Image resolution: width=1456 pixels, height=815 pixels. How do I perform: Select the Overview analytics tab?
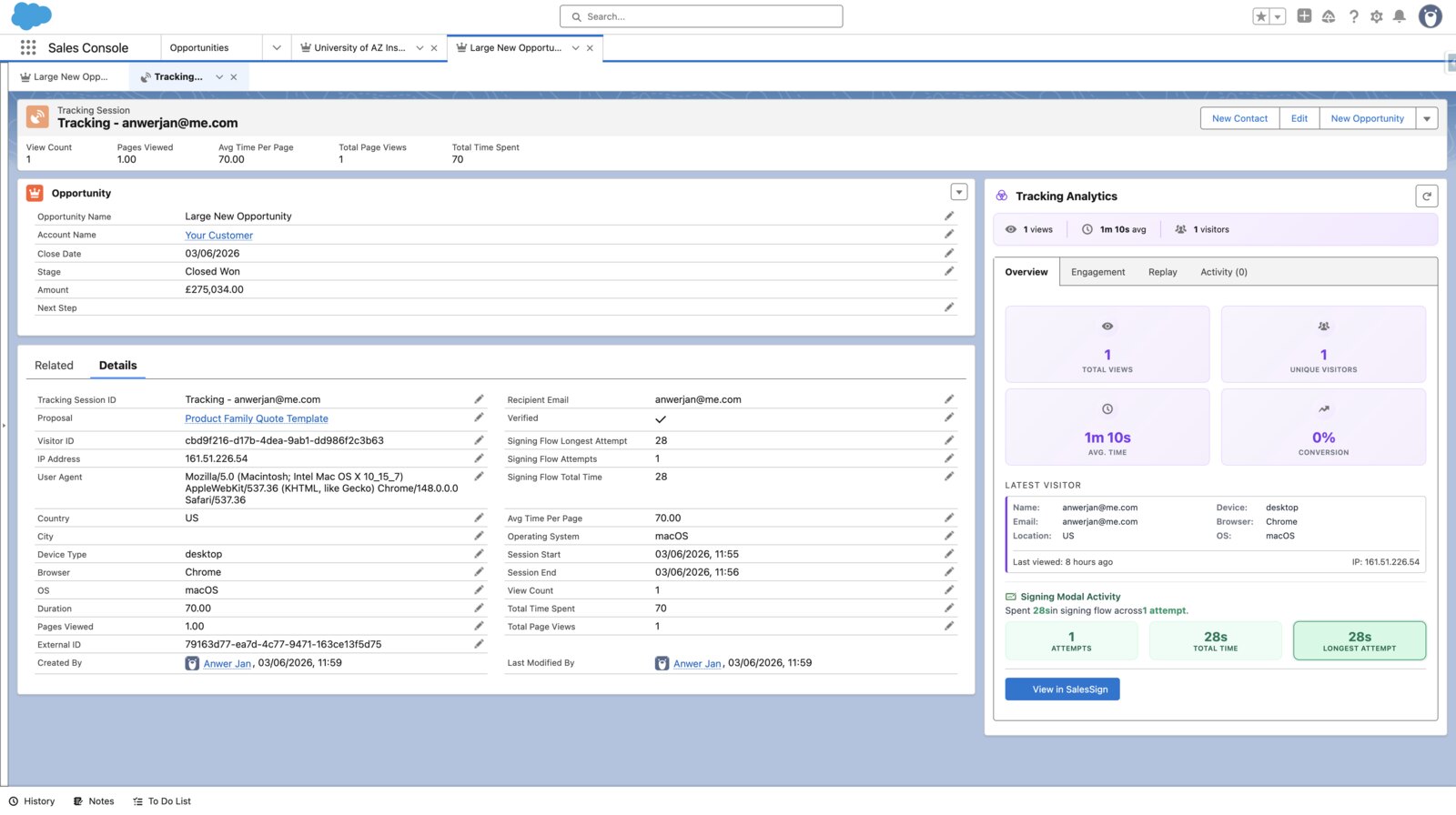1026,272
